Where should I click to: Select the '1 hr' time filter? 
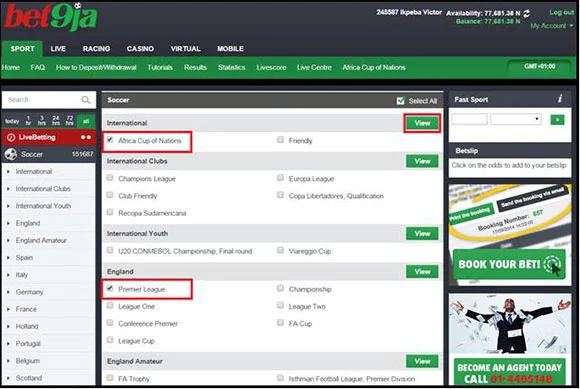pos(28,121)
